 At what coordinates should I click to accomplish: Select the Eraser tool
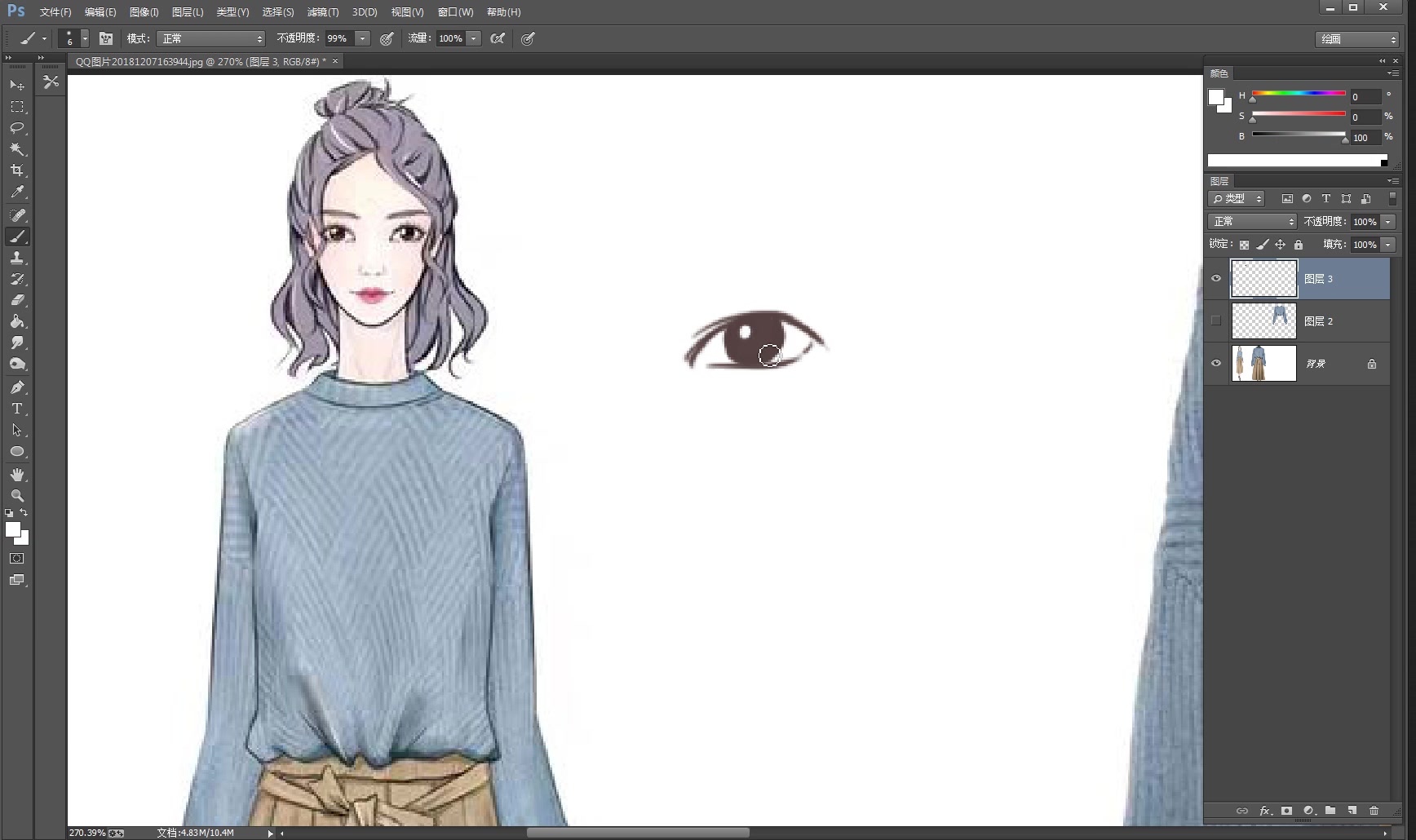(x=16, y=300)
